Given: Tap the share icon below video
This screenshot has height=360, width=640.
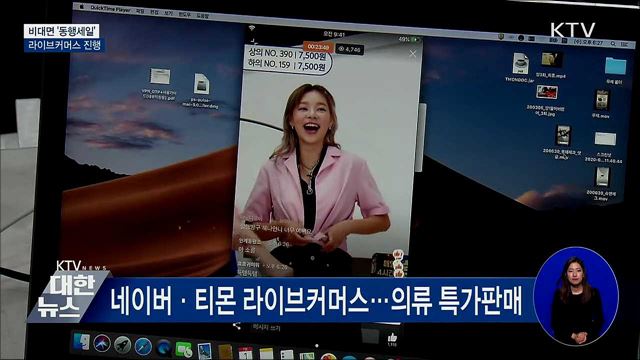Looking at the screenshot, I should point(237,326).
